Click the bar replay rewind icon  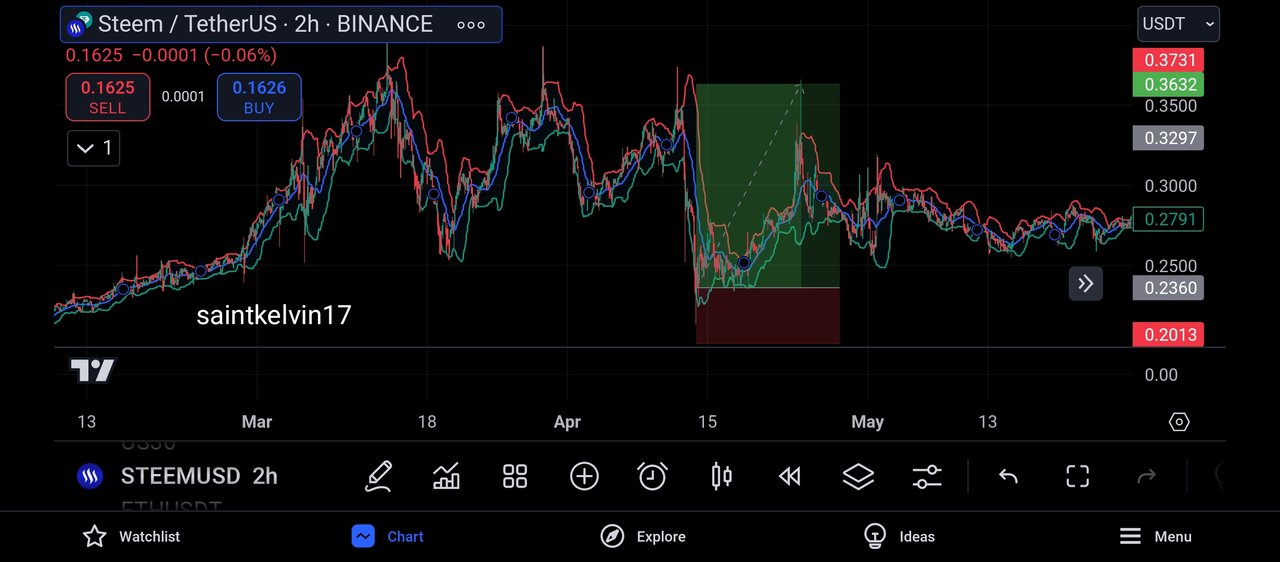[x=790, y=476]
